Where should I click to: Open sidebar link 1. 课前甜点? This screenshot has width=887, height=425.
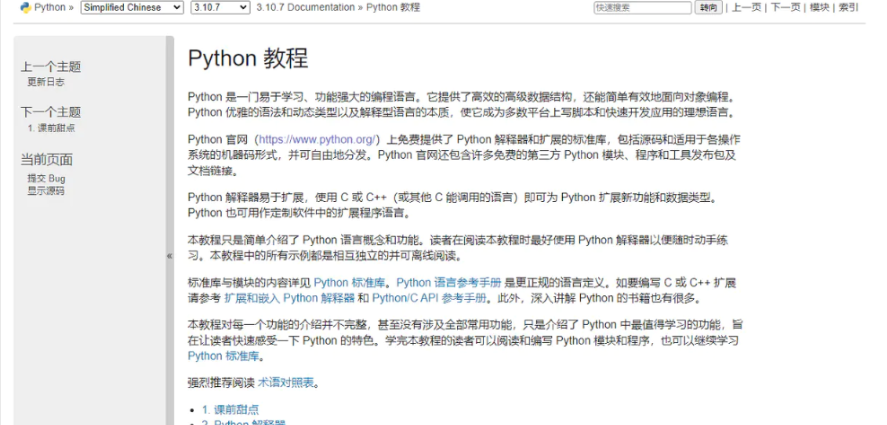click(51, 128)
